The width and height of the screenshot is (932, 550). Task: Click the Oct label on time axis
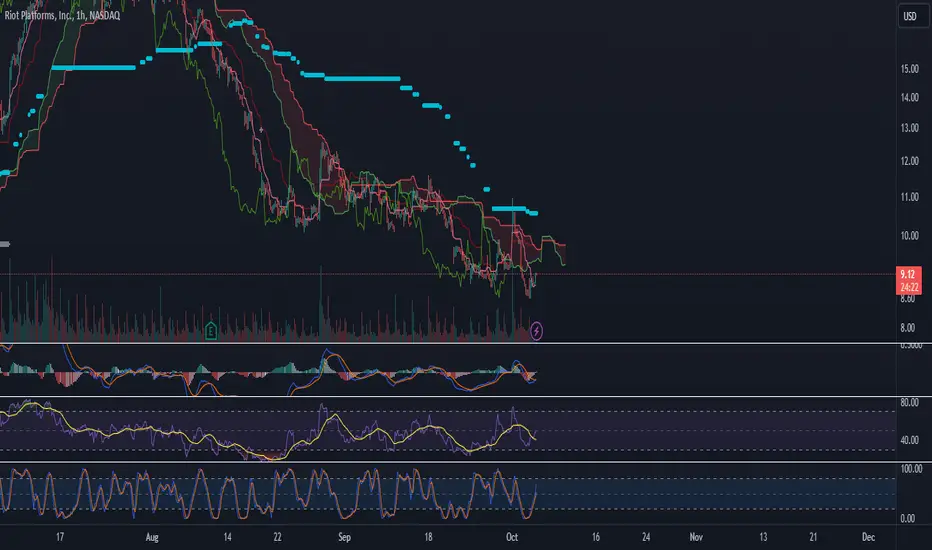click(512, 538)
